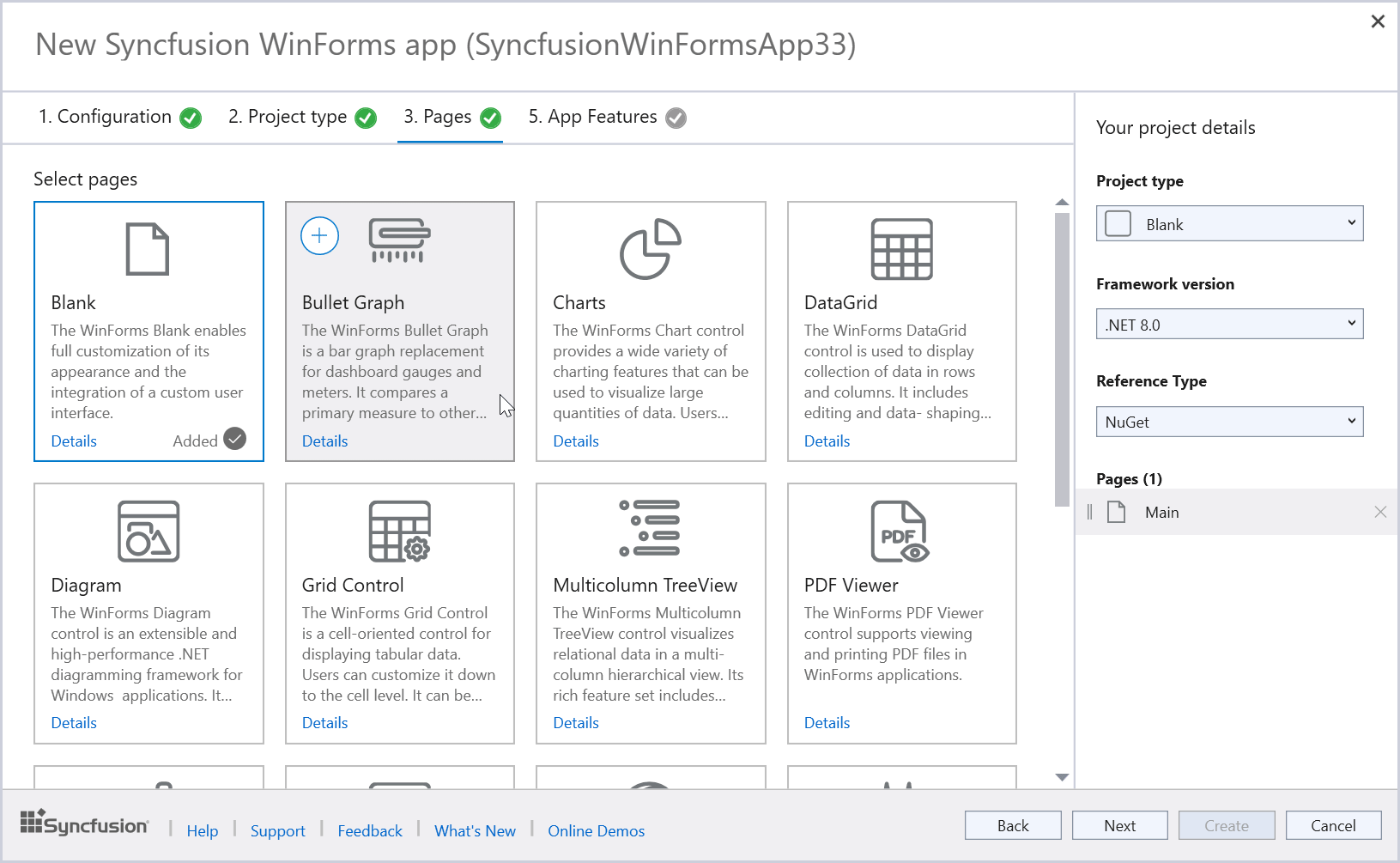Expand the Framework version .NET 8.0 dropdown

tap(1229, 325)
